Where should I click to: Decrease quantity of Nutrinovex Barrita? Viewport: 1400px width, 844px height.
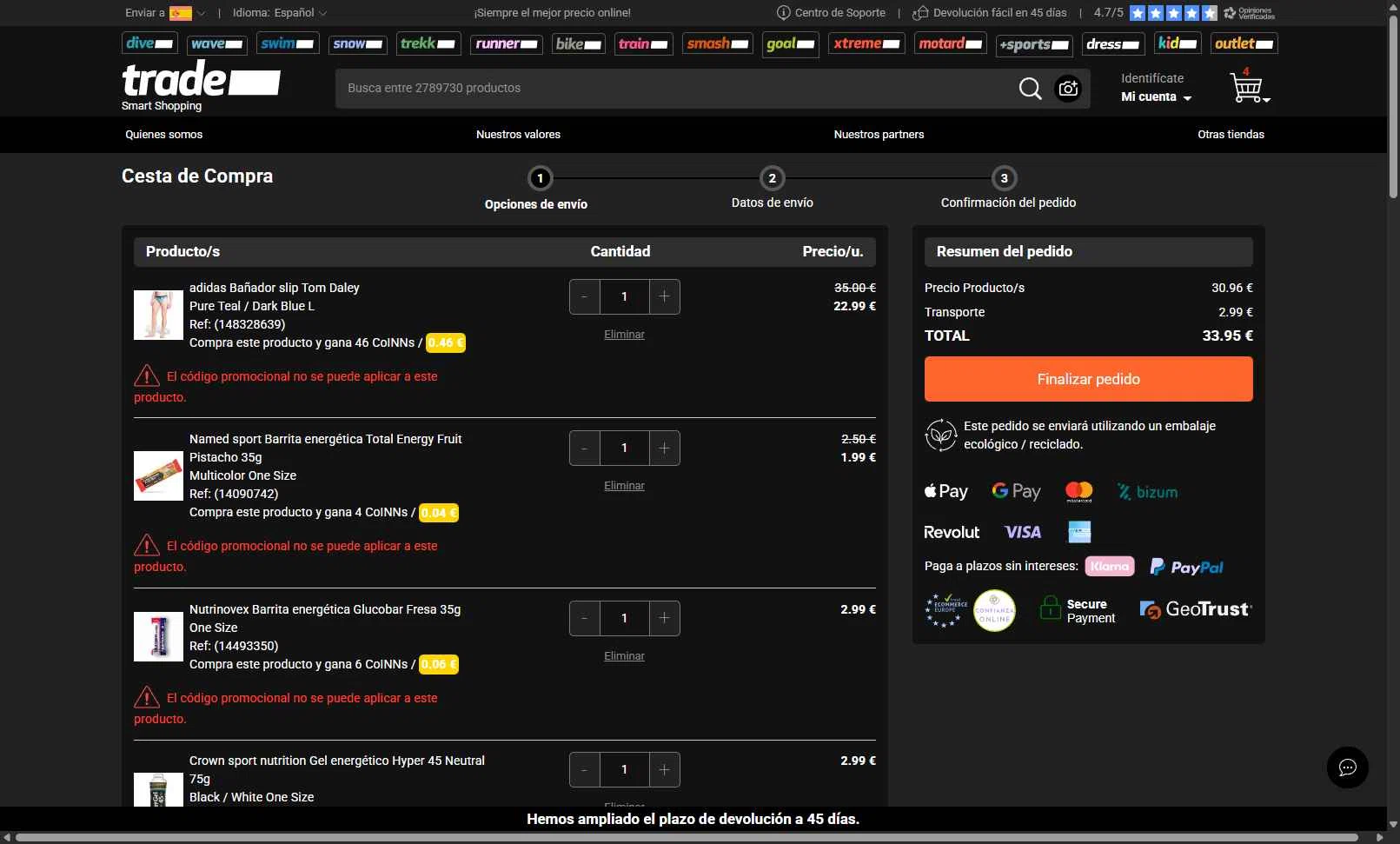point(584,618)
